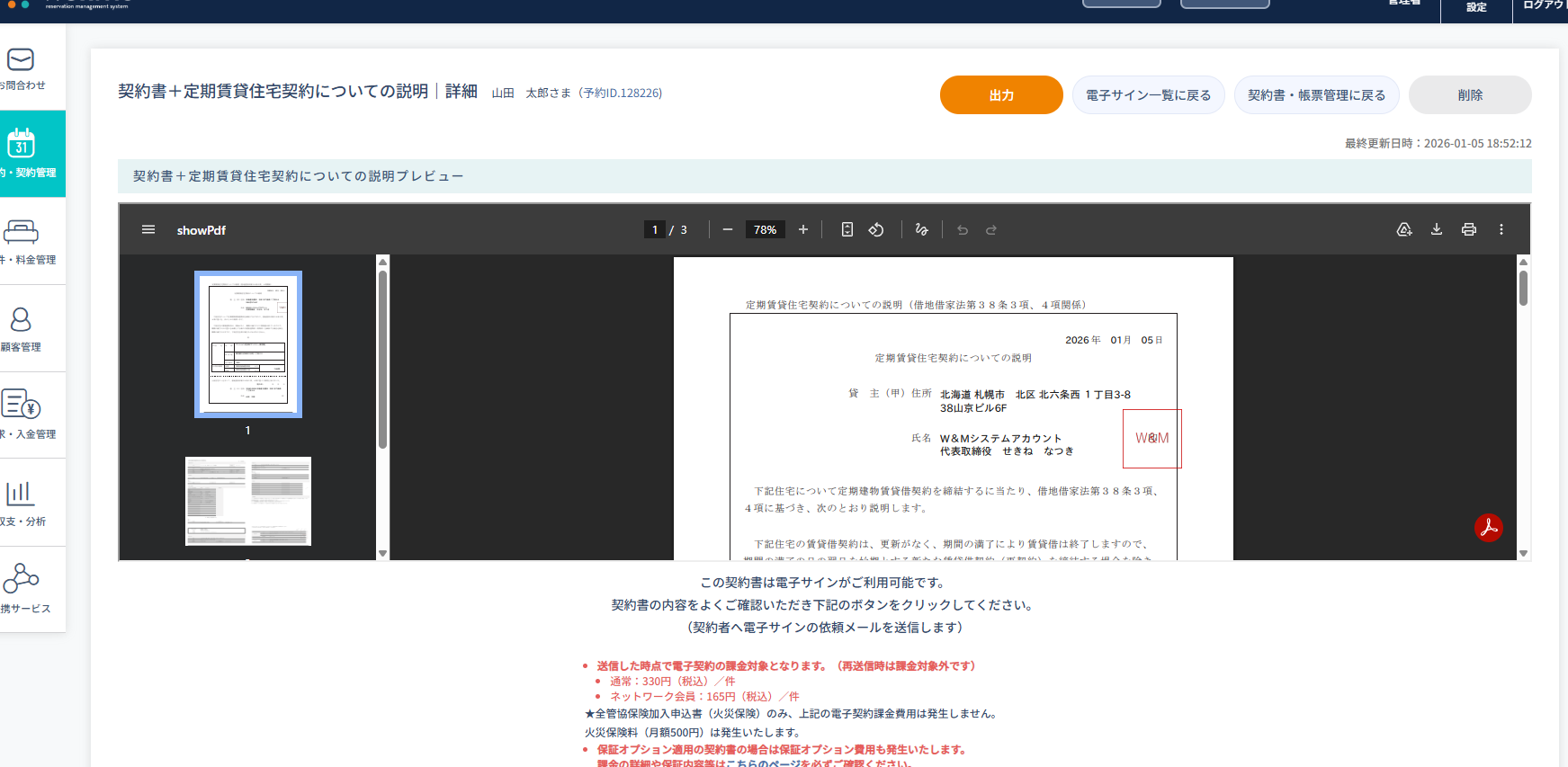1568x767 pixels.
Task: Click customer name 山田 太郎さま text
Action: tap(531, 93)
